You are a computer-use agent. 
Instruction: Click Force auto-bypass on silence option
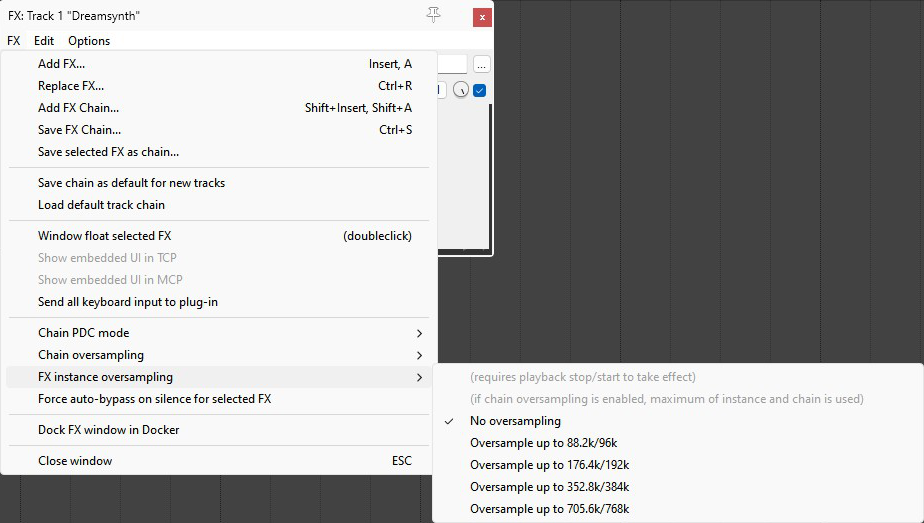154,399
